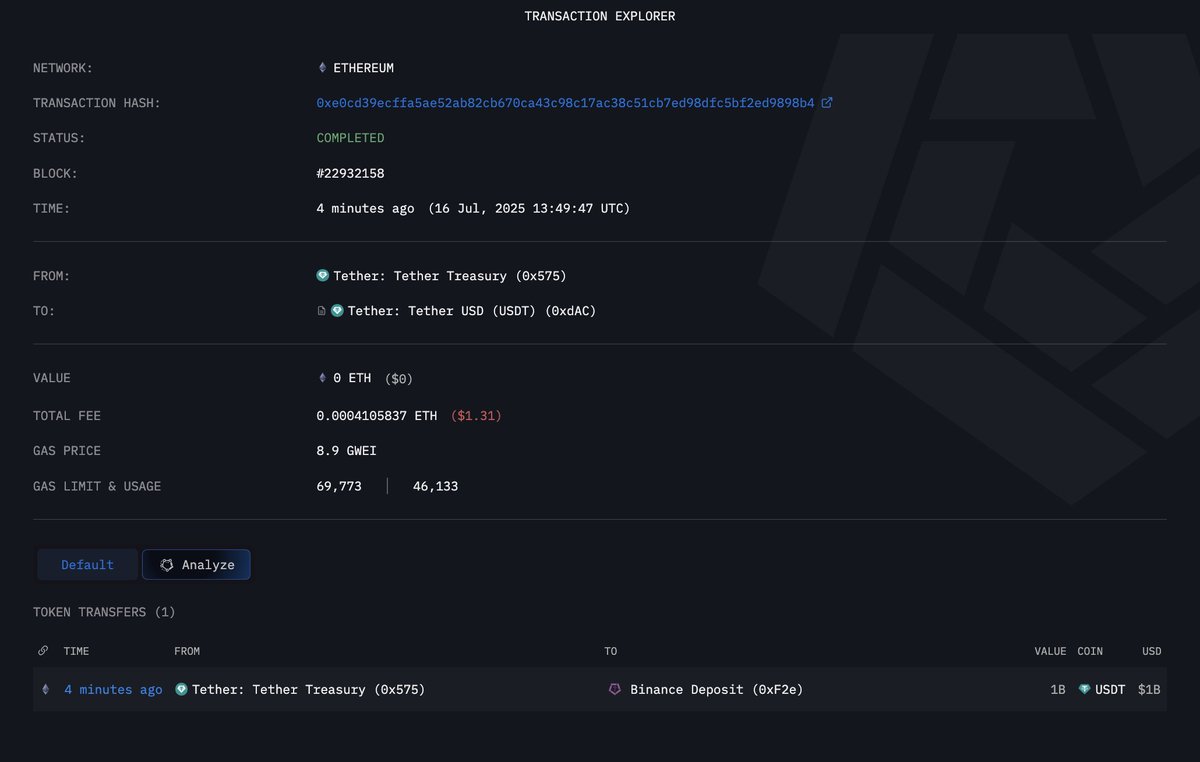The image size is (1200, 762).
Task: Click the '4 minutes ago' text in the TIME field
Action: (365, 209)
